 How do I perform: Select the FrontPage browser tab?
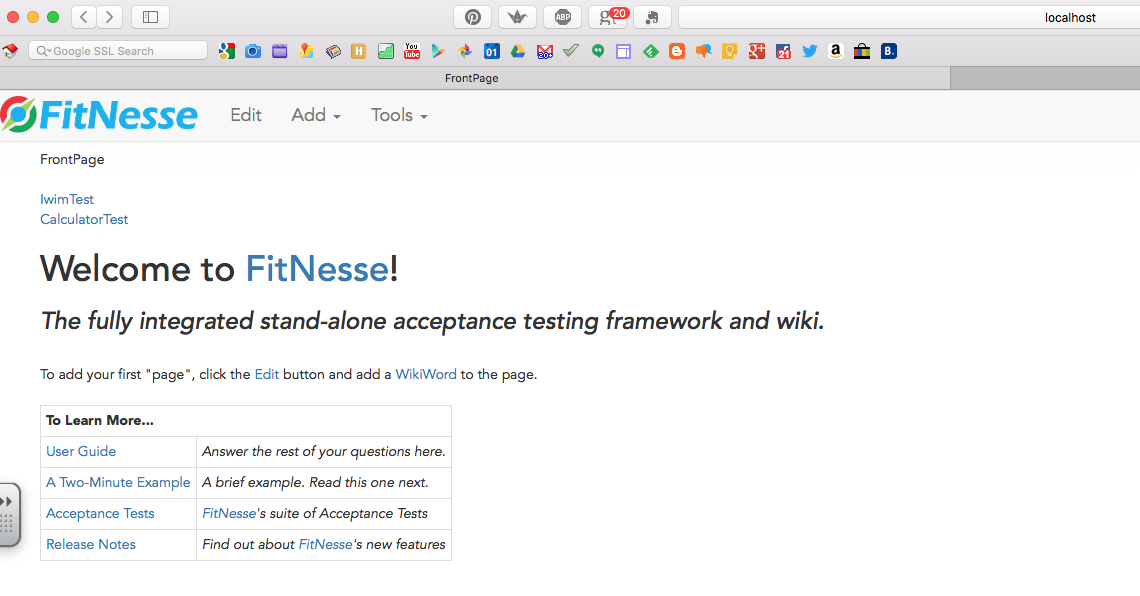473,78
